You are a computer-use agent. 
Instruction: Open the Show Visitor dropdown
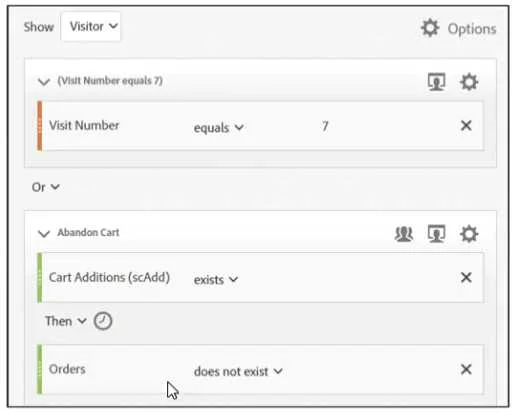(x=91, y=26)
